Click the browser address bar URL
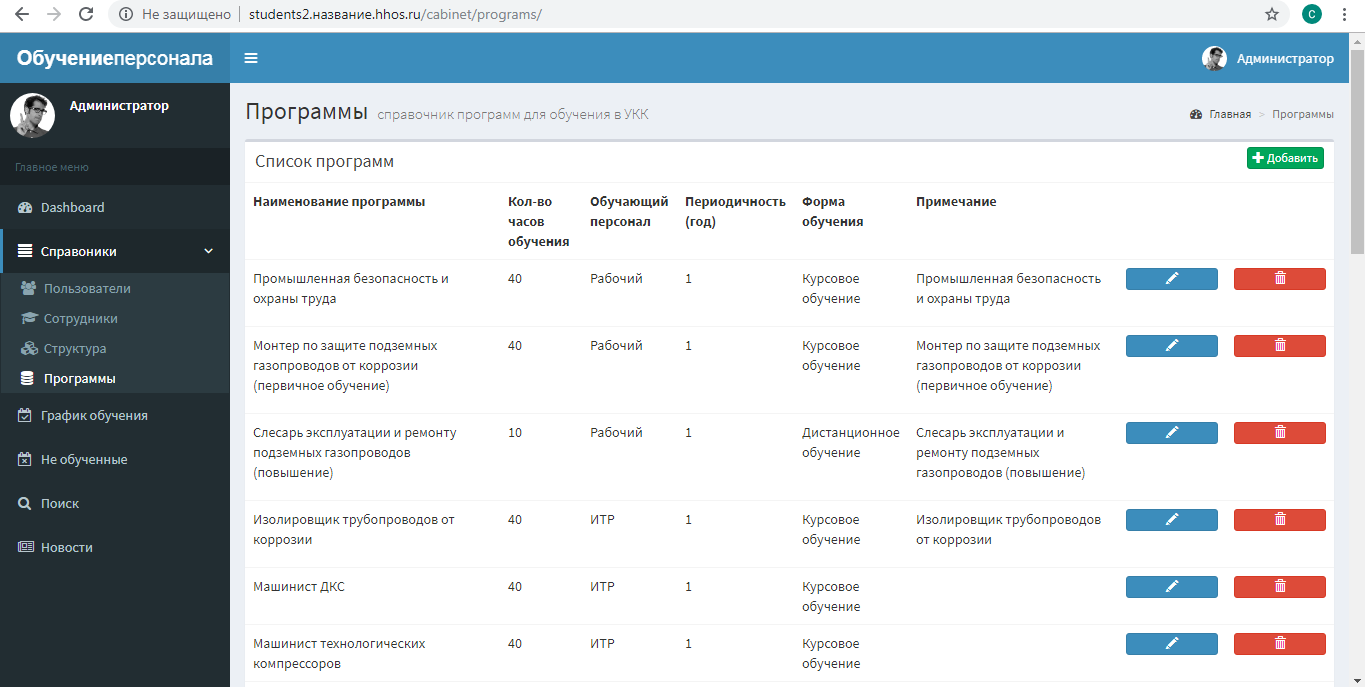The image size is (1365, 687). tap(395, 15)
